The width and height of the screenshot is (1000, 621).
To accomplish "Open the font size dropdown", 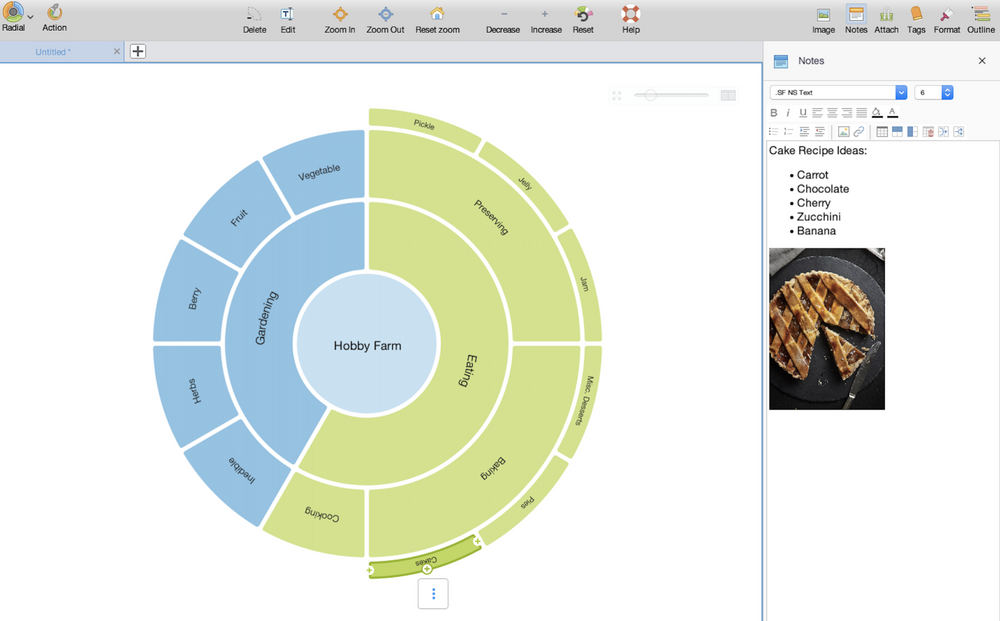I will click(947, 92).
